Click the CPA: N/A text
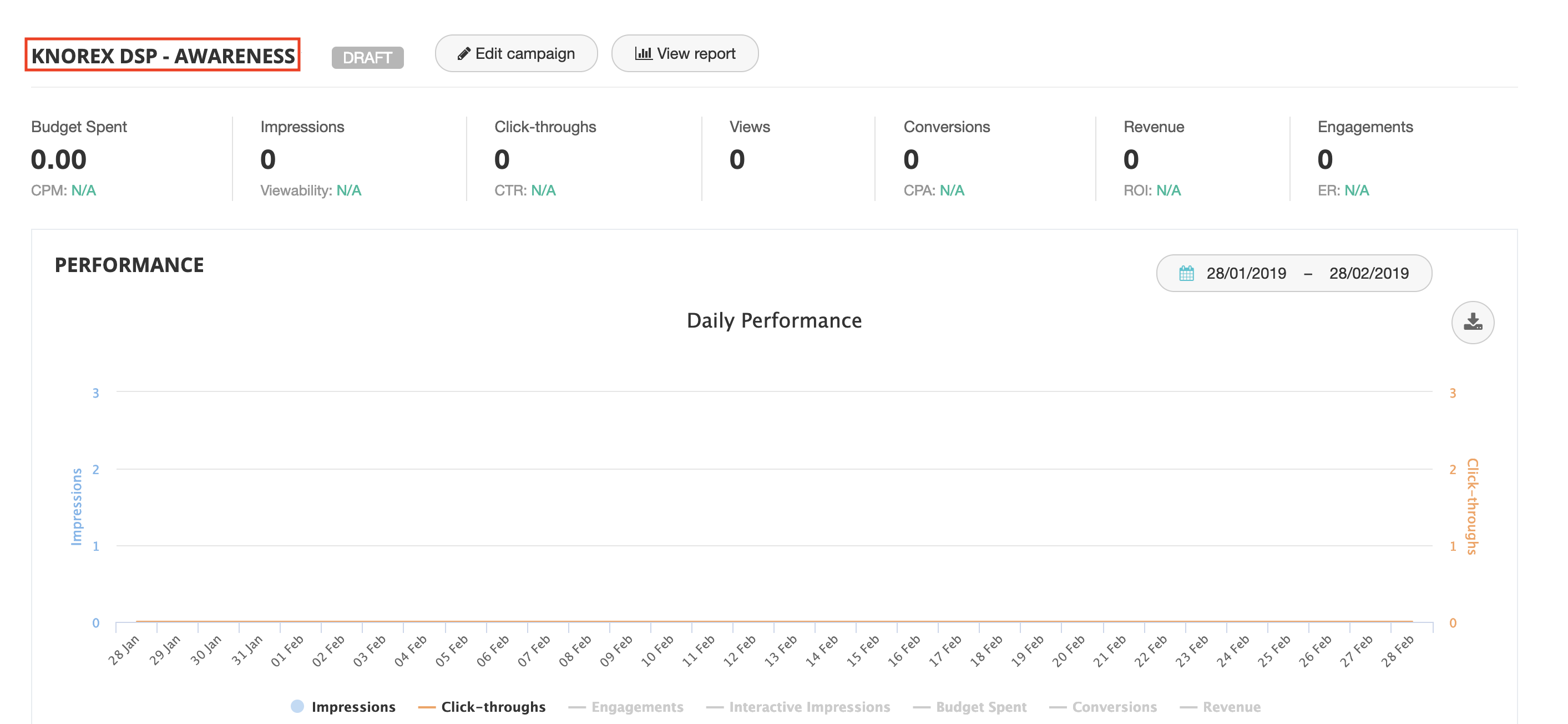This screenshot has height=724, width=1568. click(x=934, y=190)
